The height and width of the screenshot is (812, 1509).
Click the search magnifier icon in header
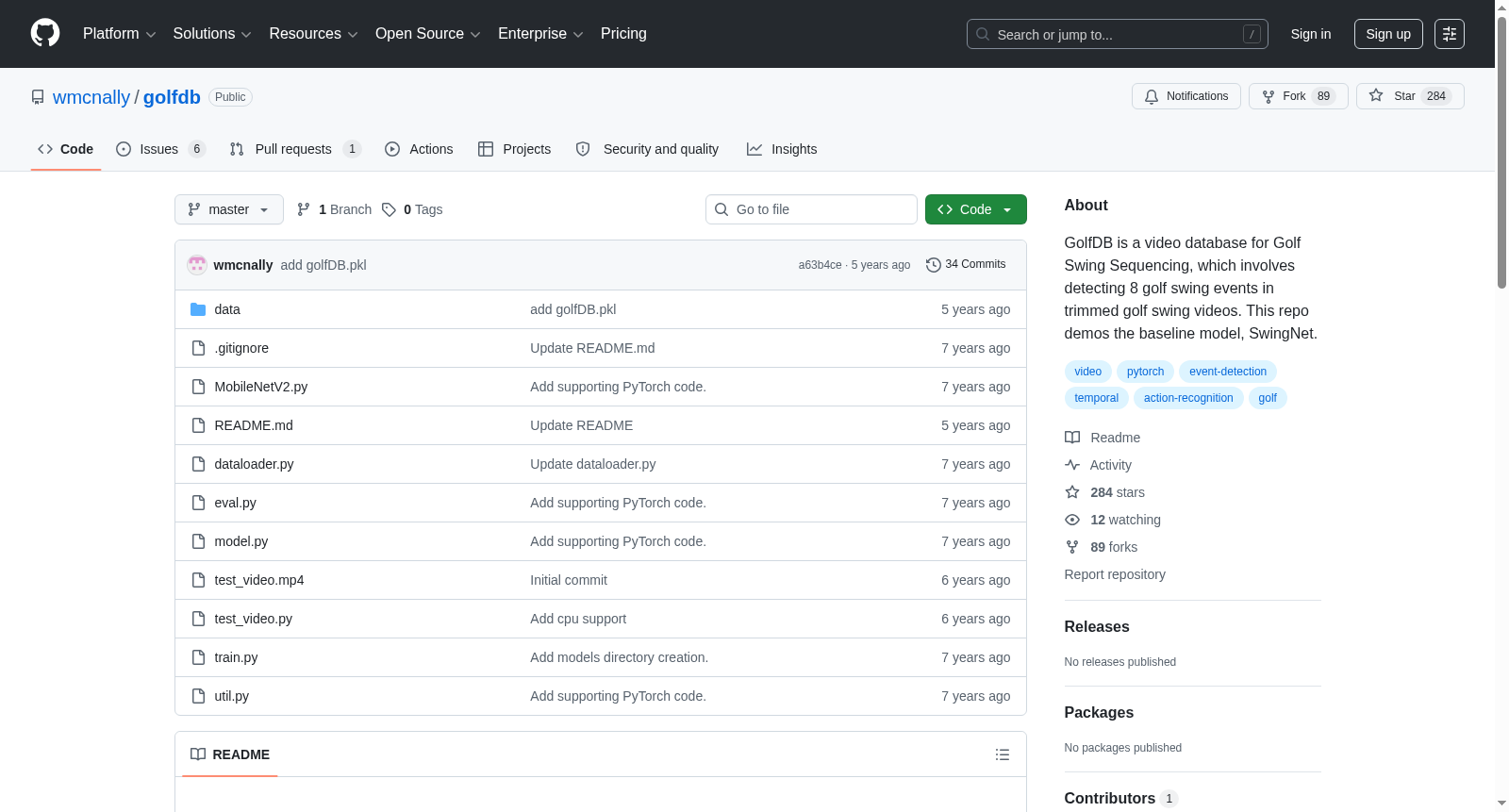click(983, 34)
